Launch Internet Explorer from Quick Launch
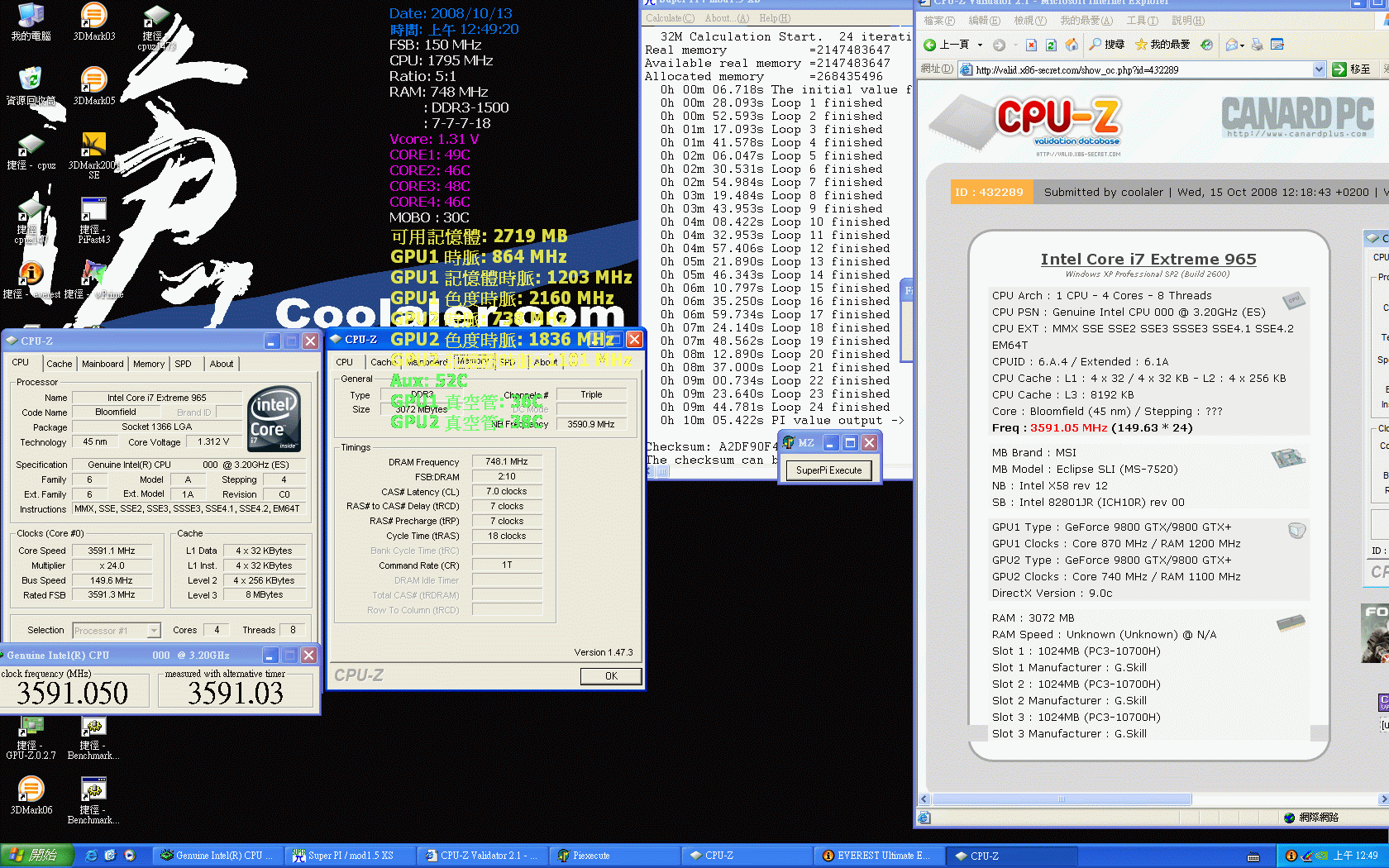The height and width of the screenshot is (868, 1389). (x=91, y=856)
